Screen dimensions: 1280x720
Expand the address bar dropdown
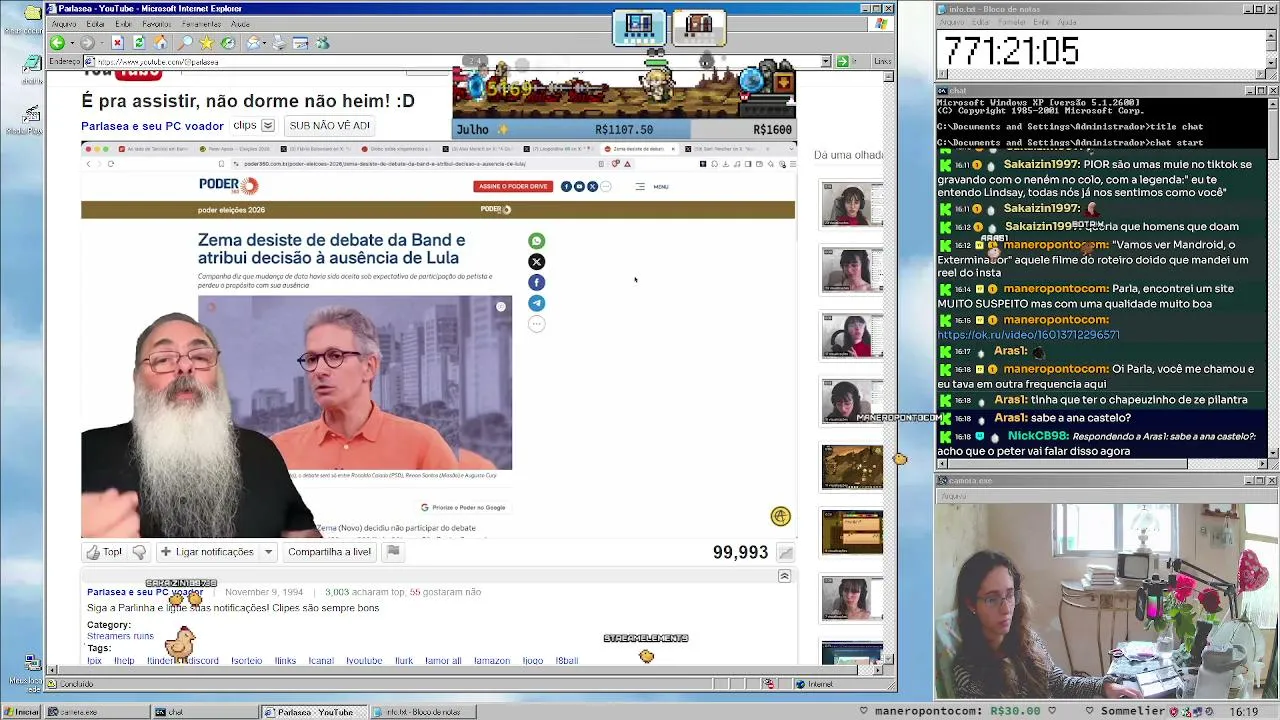826,62
